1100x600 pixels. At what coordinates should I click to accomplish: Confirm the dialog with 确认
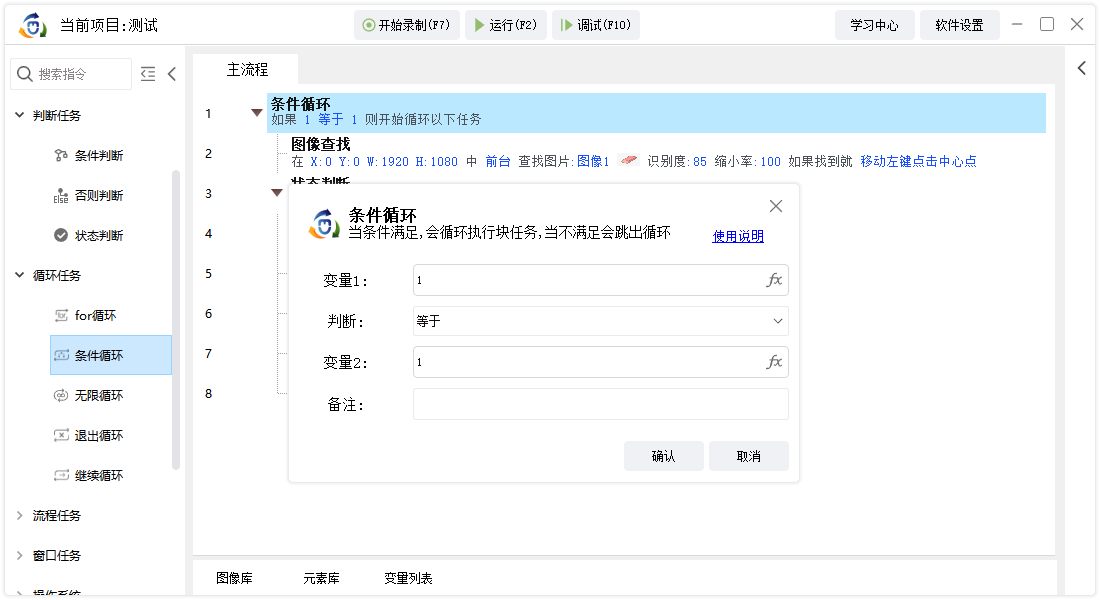(x=664, y=456)
